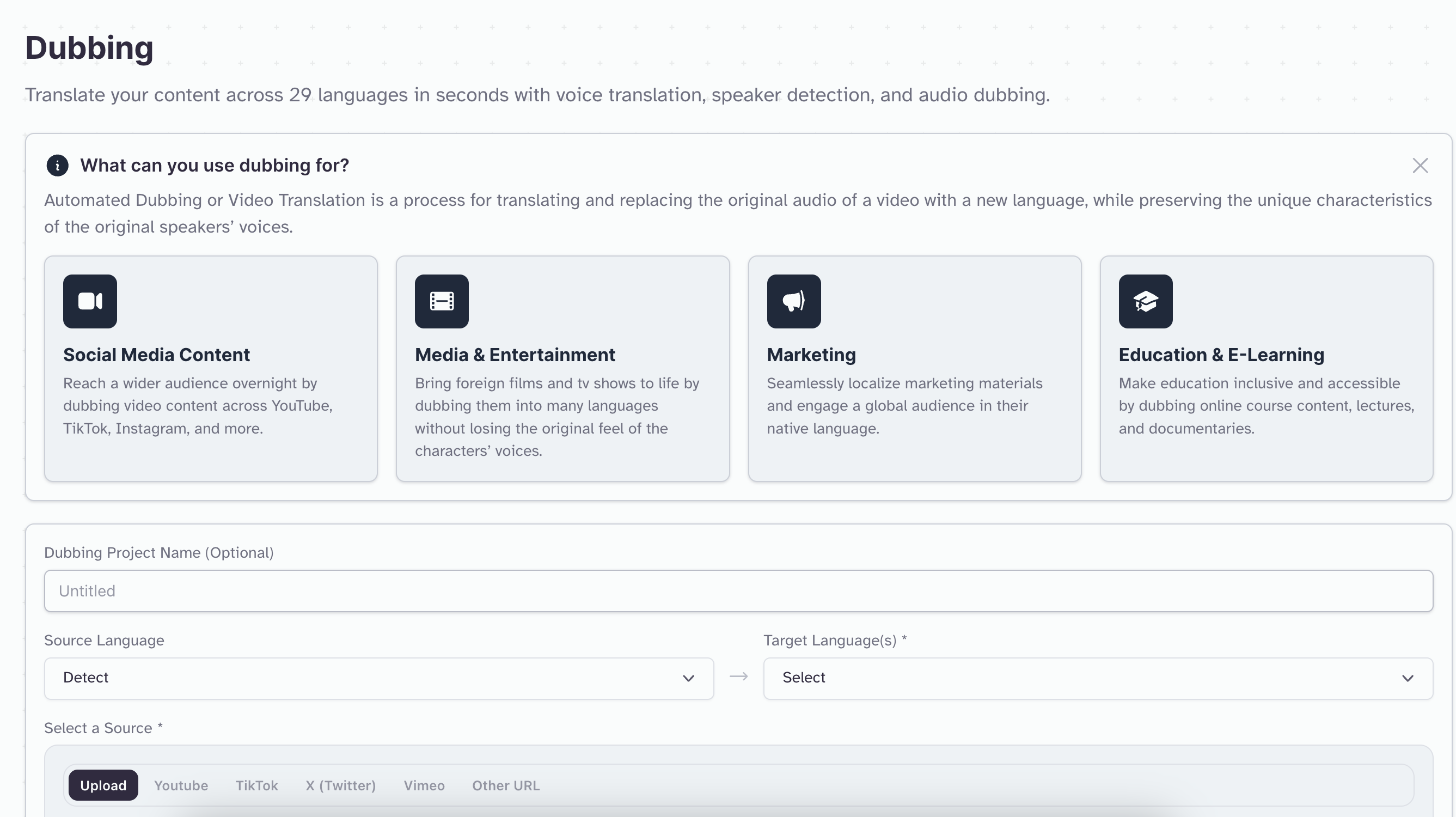Click the Education & E-Learning card title
Image resolution: width=1456 pixels, height=817 pixels.
click(x=1221, y=355)
